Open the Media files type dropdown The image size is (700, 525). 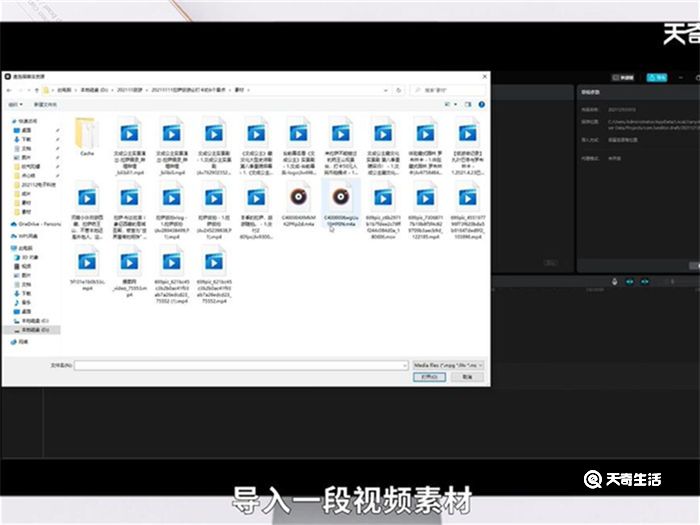(448, 365)
